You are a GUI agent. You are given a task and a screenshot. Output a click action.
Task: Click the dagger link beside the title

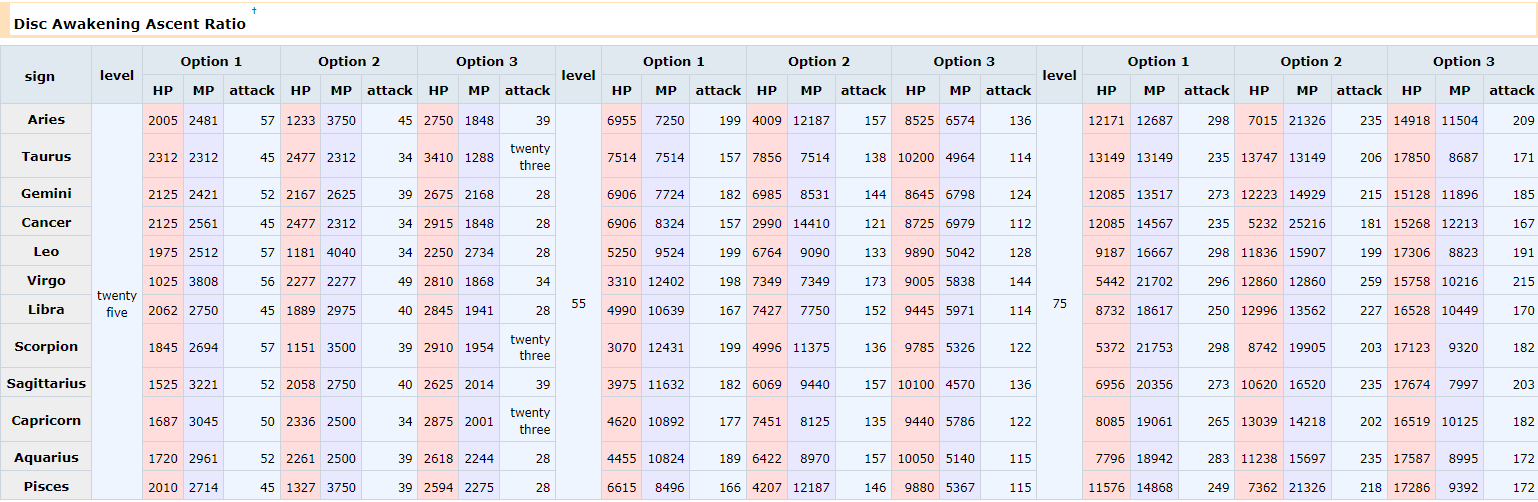[254, 11]
